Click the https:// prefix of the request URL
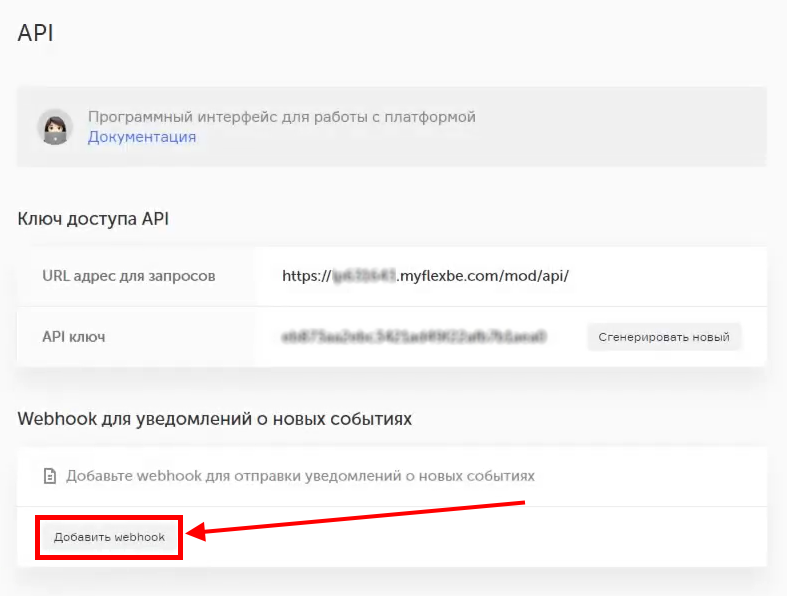 click(306, 275)
